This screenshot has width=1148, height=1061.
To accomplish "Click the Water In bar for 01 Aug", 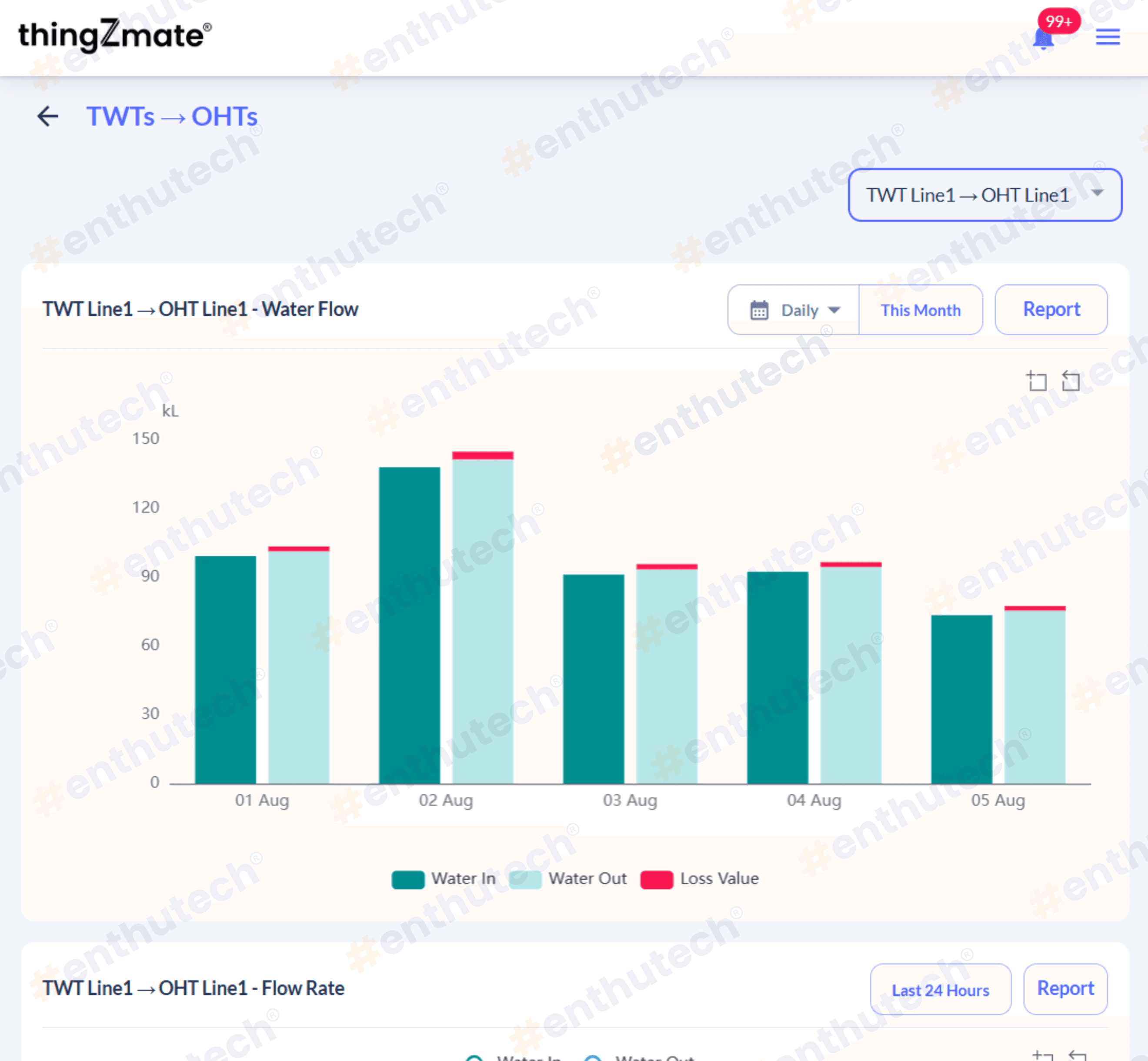I will [226, 670].
